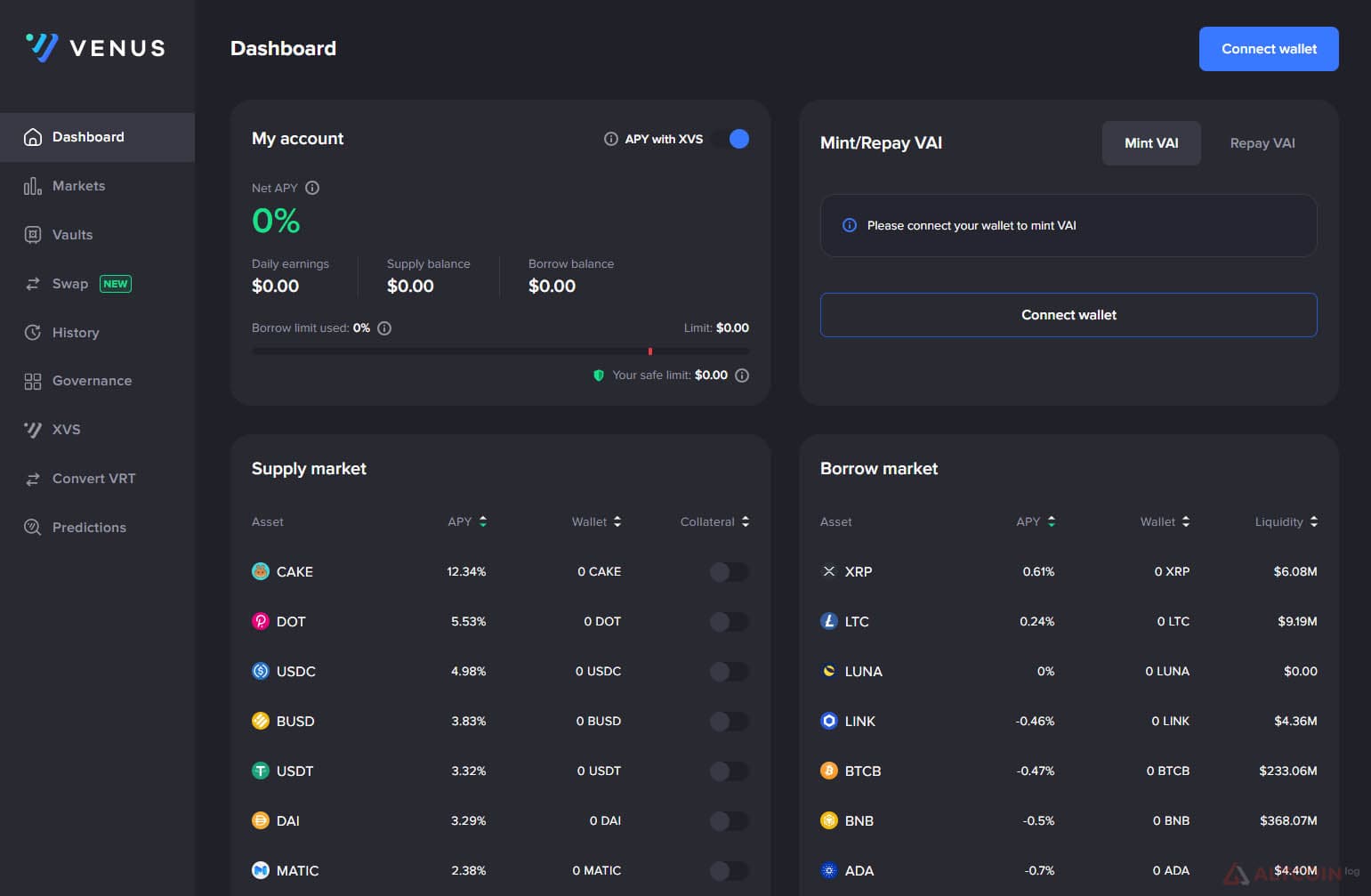
Task: Click the LTC token icon
Action: 829,621
